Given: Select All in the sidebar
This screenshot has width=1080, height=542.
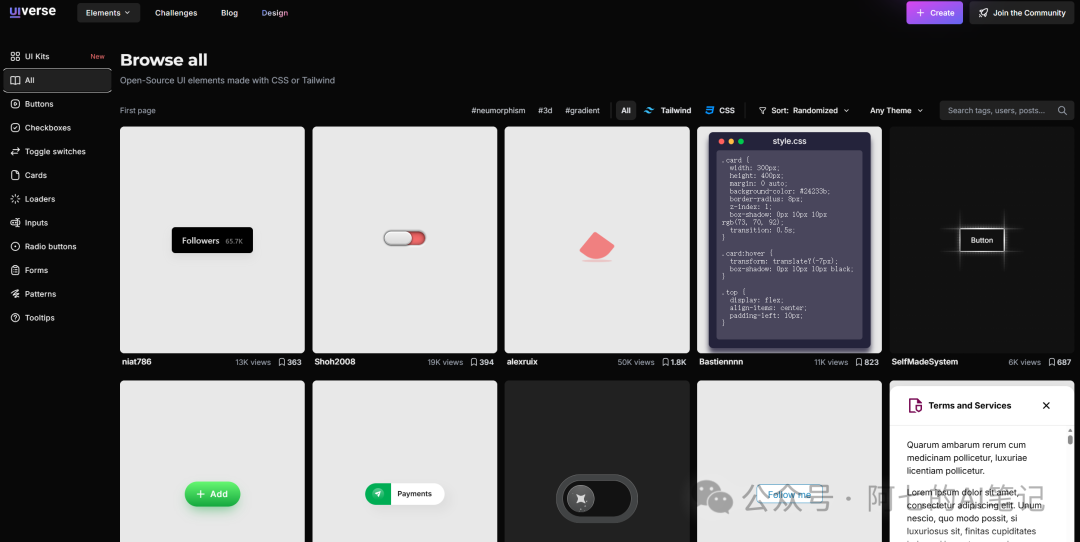Looking at the screenshot, I should 57,80.
